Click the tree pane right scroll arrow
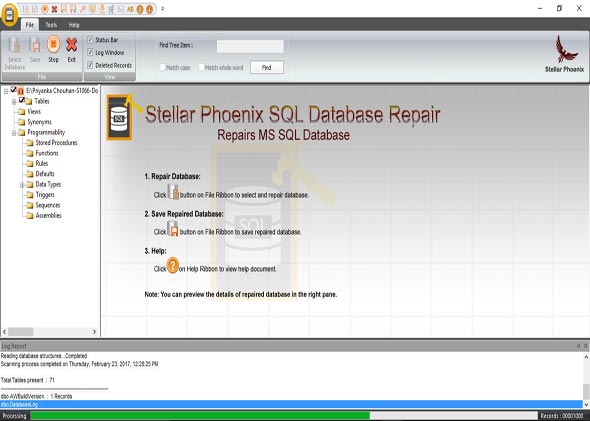 (94, 332)
